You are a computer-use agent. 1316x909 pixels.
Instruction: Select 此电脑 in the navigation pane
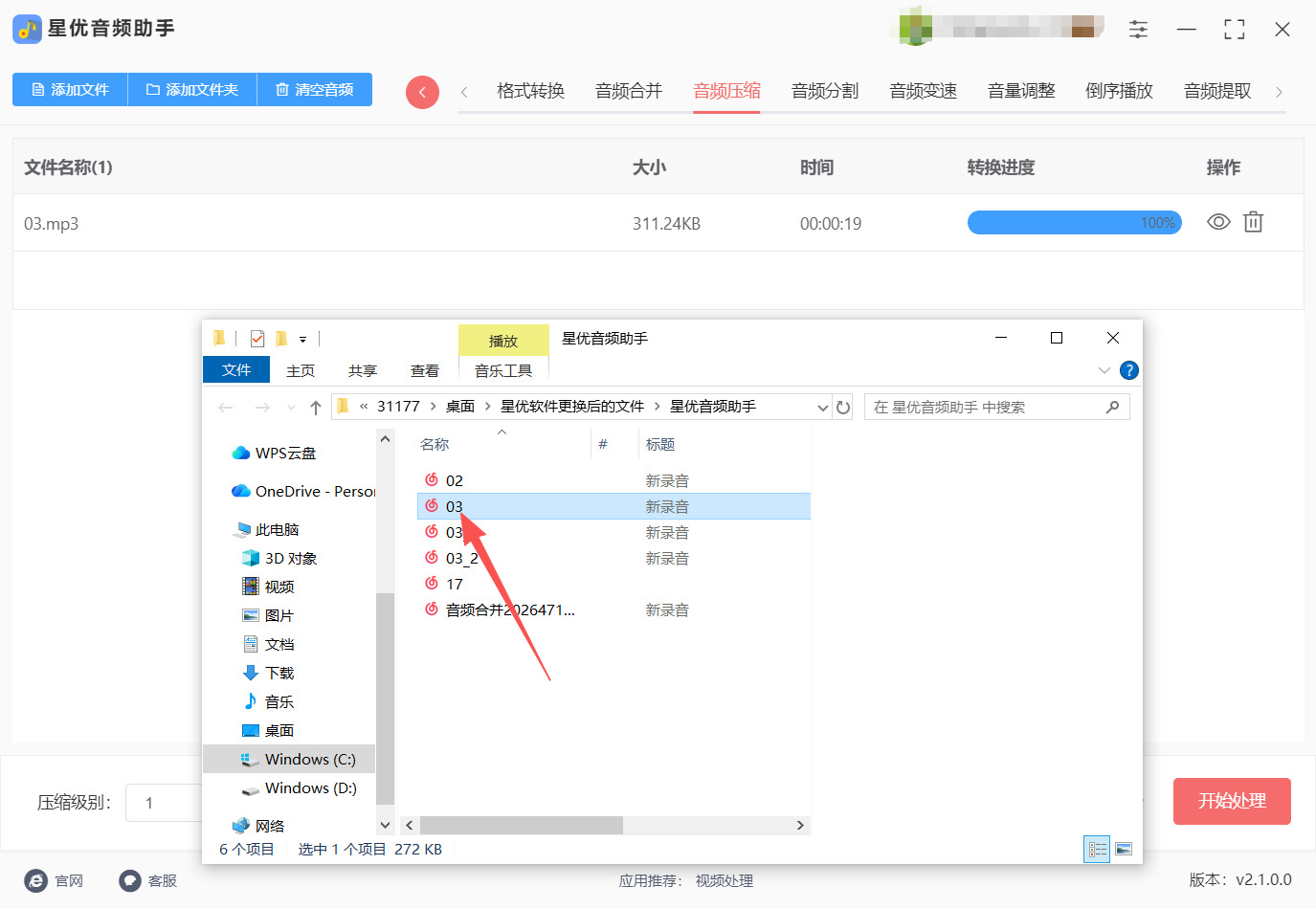[x=267, y=529]
